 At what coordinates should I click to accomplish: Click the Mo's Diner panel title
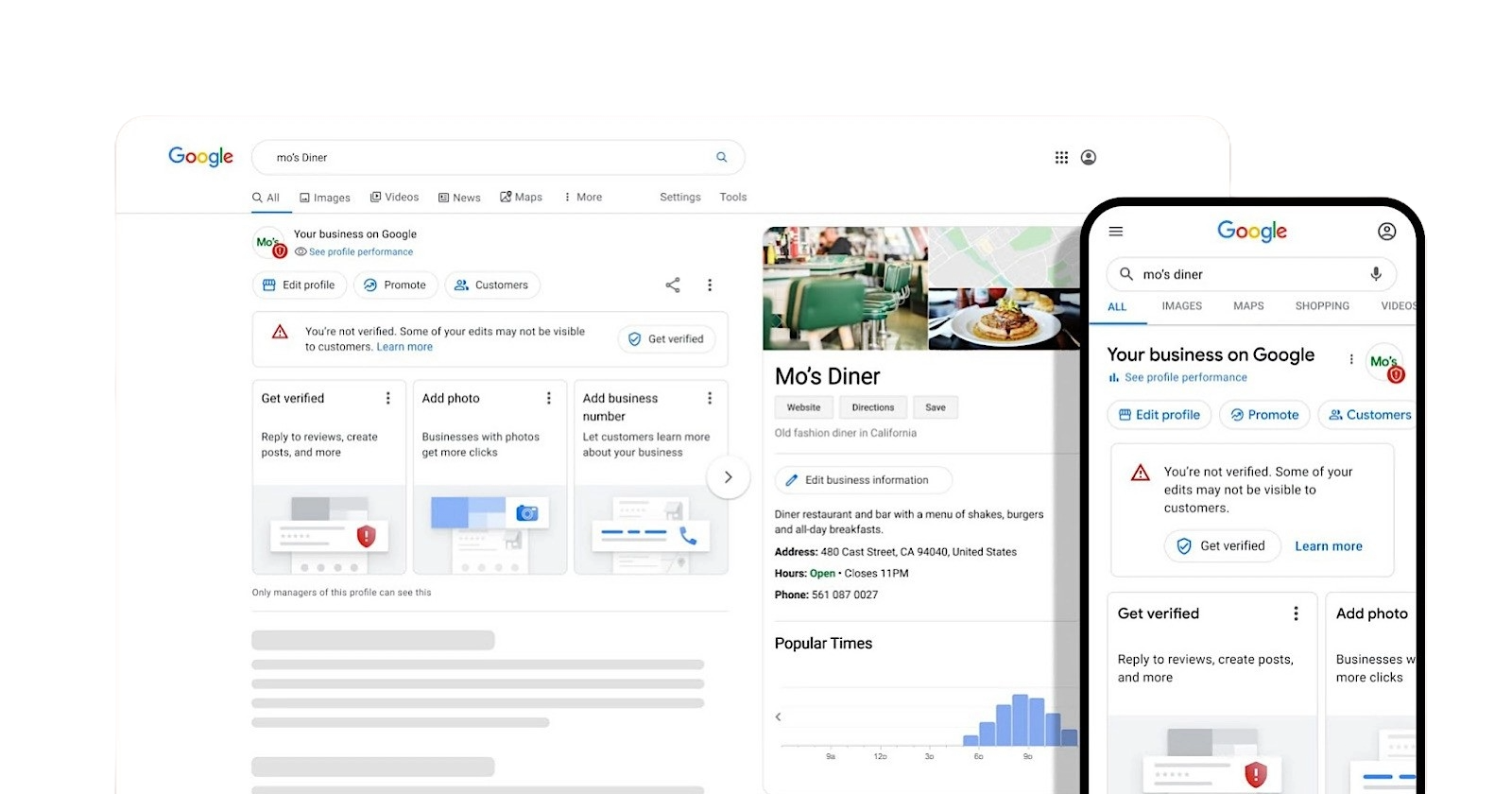pyautogui.click(x=827, y=376)
